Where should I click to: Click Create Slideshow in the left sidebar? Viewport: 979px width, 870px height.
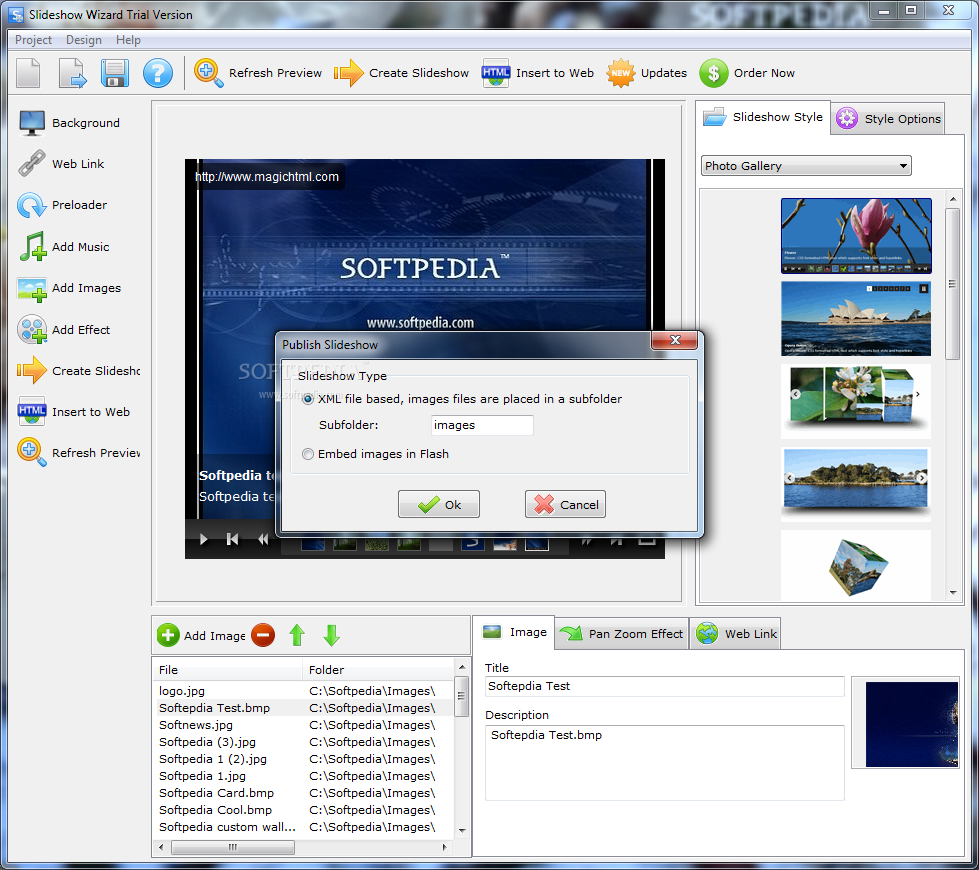point(79,371)
